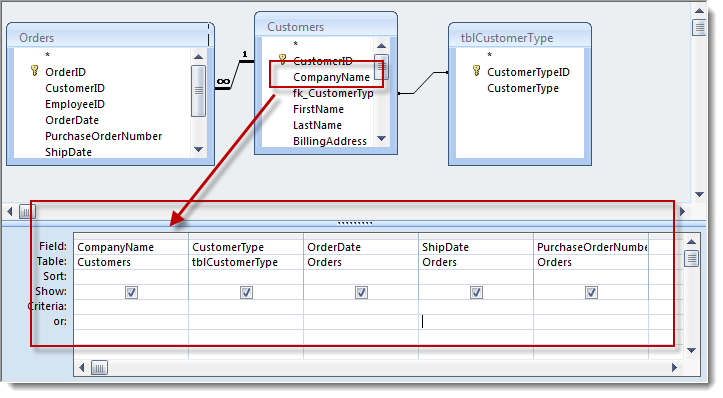Screen dimensions: 723x398
Task: Click design grid horizontal scroll right arrow
Action: (x=675, y=368)
